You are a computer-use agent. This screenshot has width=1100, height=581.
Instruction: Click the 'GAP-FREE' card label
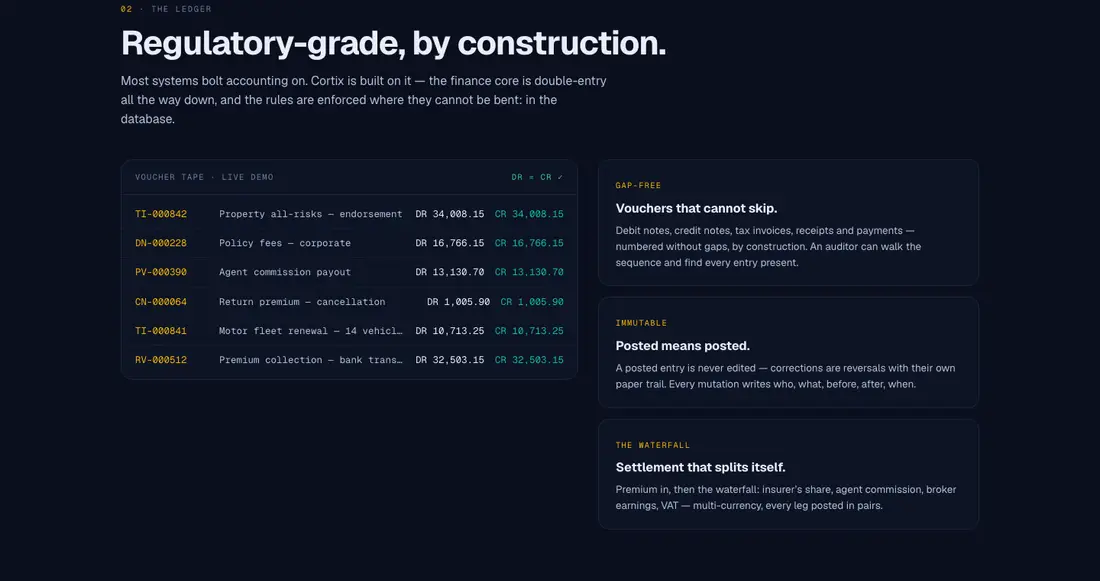click(638, 186)
